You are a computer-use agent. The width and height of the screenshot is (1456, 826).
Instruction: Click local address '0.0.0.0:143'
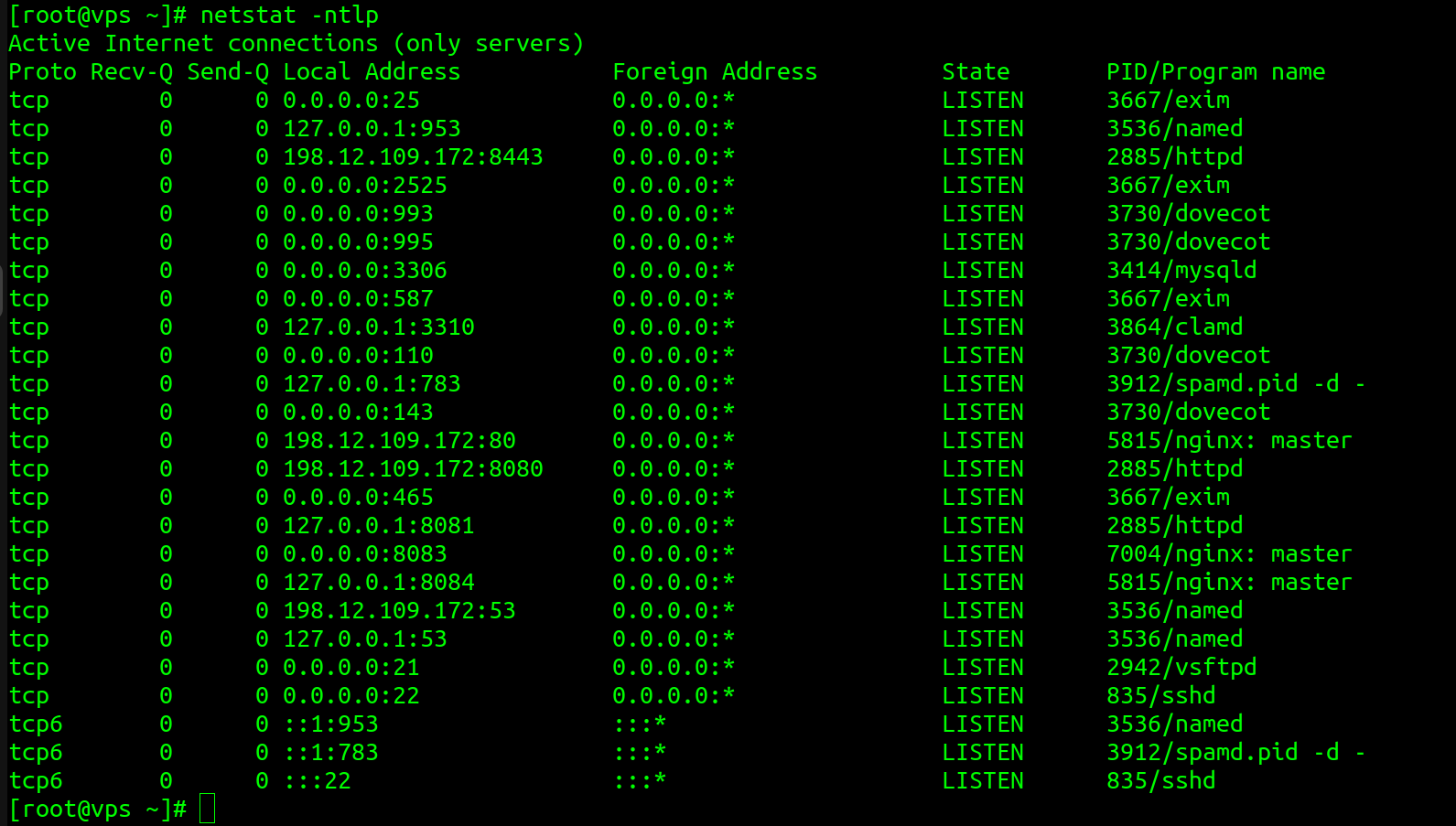coord(358,413)
